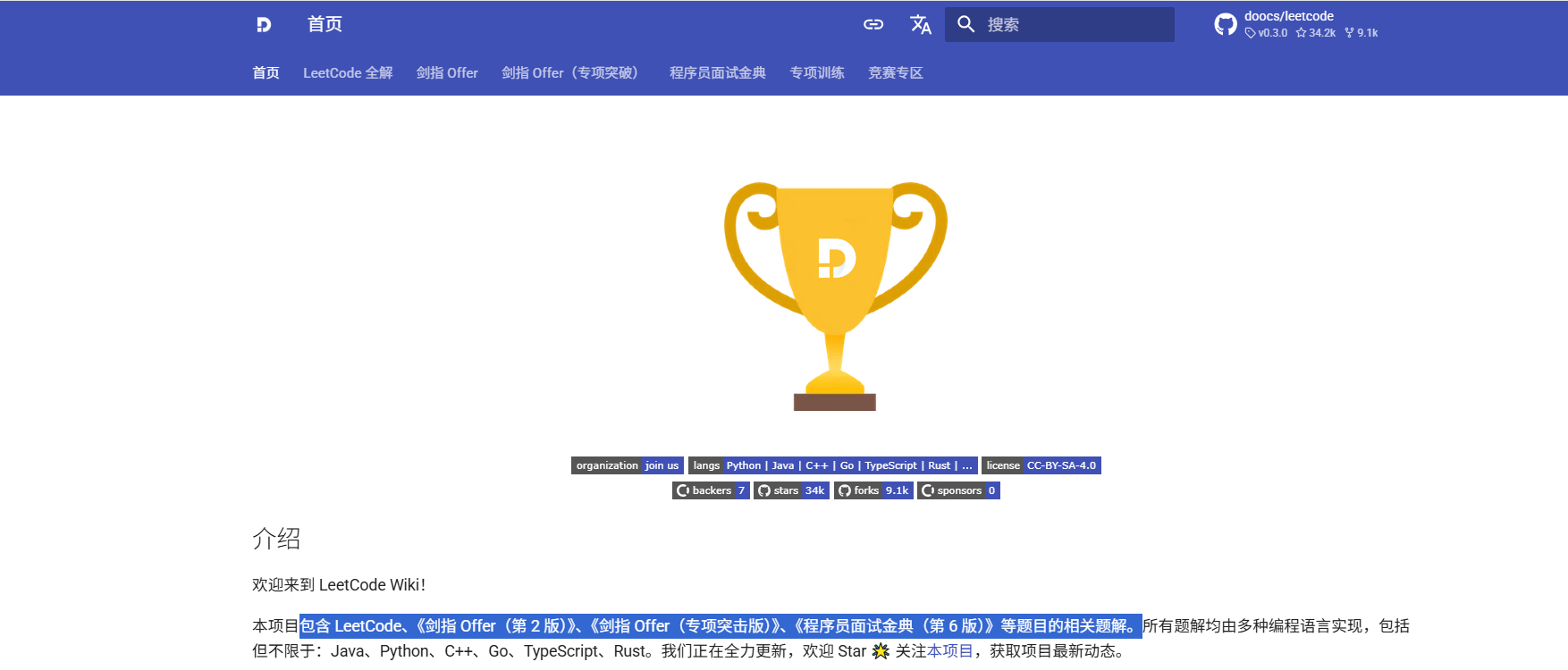Click the share link icon in header
The height and width of the screenshot is (670, 1568).
pos(873,24)
